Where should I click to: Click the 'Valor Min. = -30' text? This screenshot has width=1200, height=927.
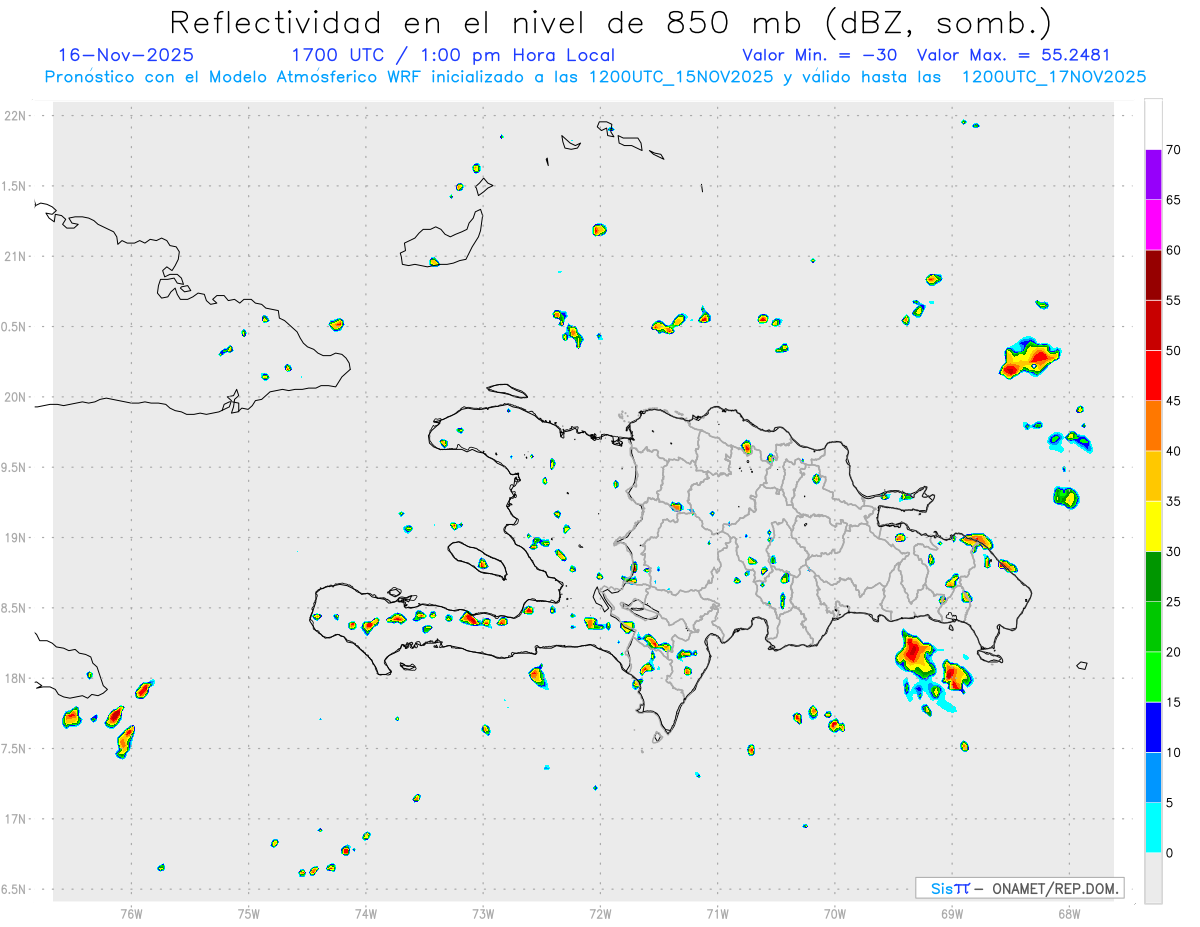pyautogui.click(x=820, y=55)
